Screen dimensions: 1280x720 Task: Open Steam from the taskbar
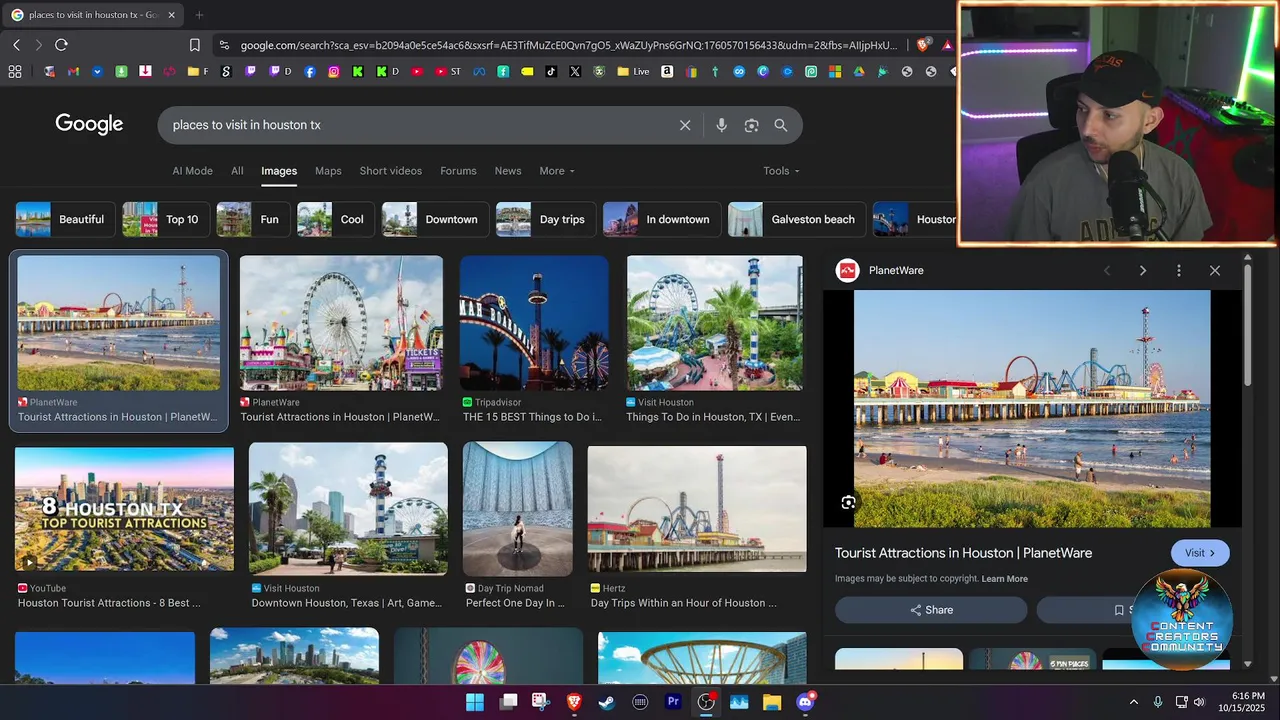607,702
